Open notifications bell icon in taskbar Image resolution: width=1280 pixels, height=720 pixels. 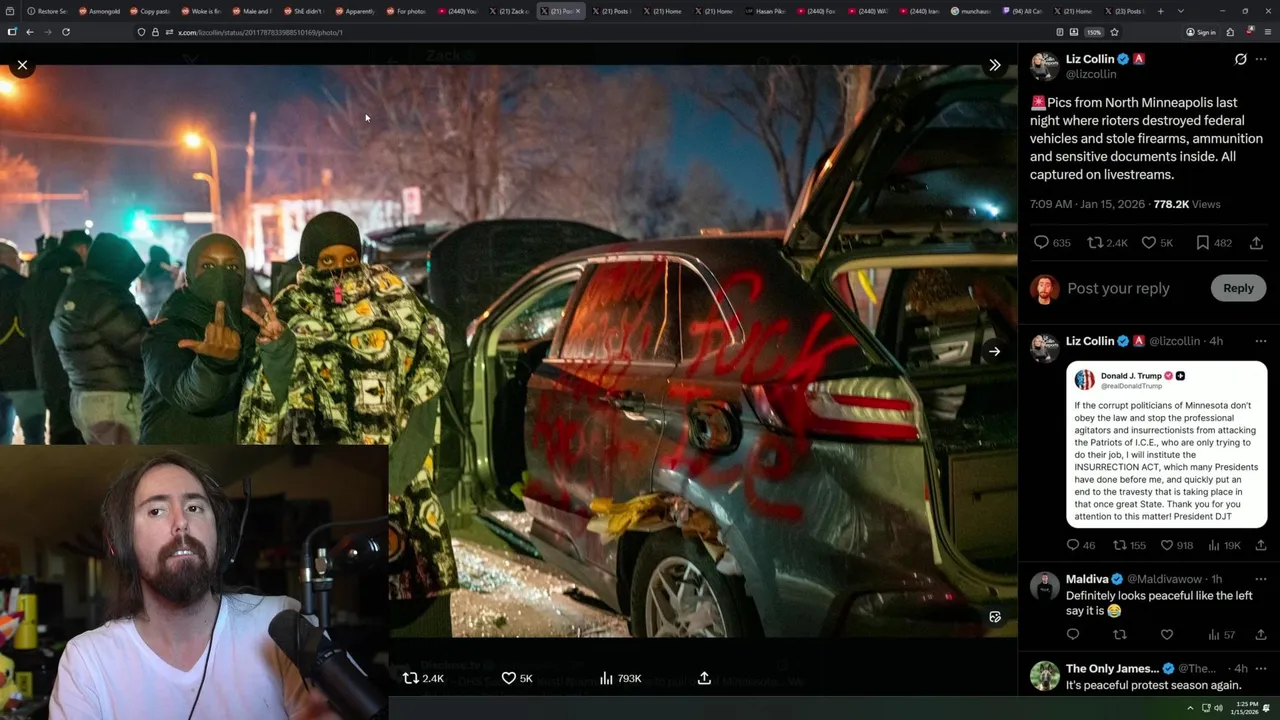[1266, 708]
